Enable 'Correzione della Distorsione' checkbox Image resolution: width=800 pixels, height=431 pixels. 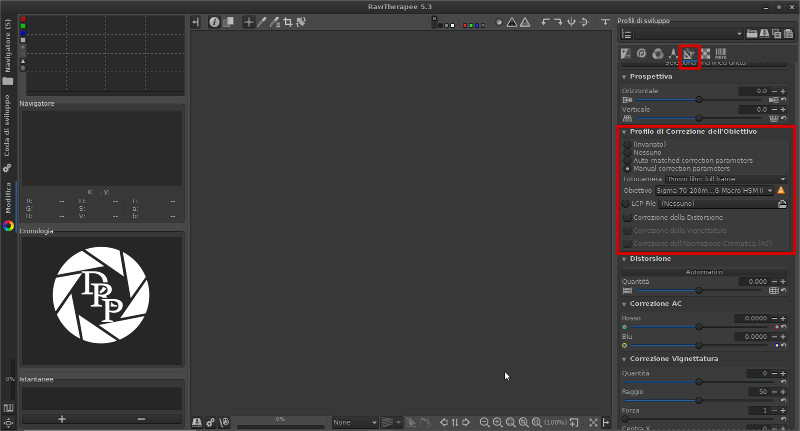[627, 217]
